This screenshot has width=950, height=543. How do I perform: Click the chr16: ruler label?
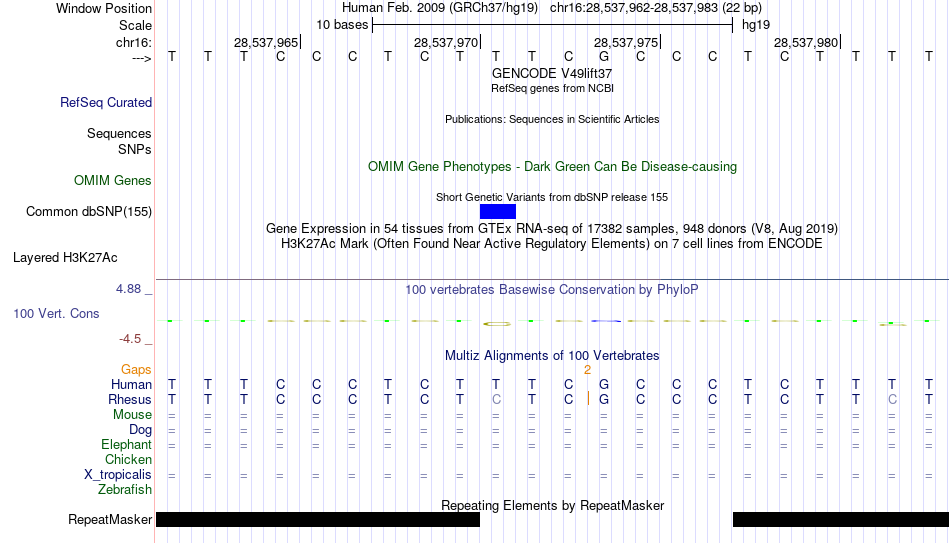[x=134, y=42]
